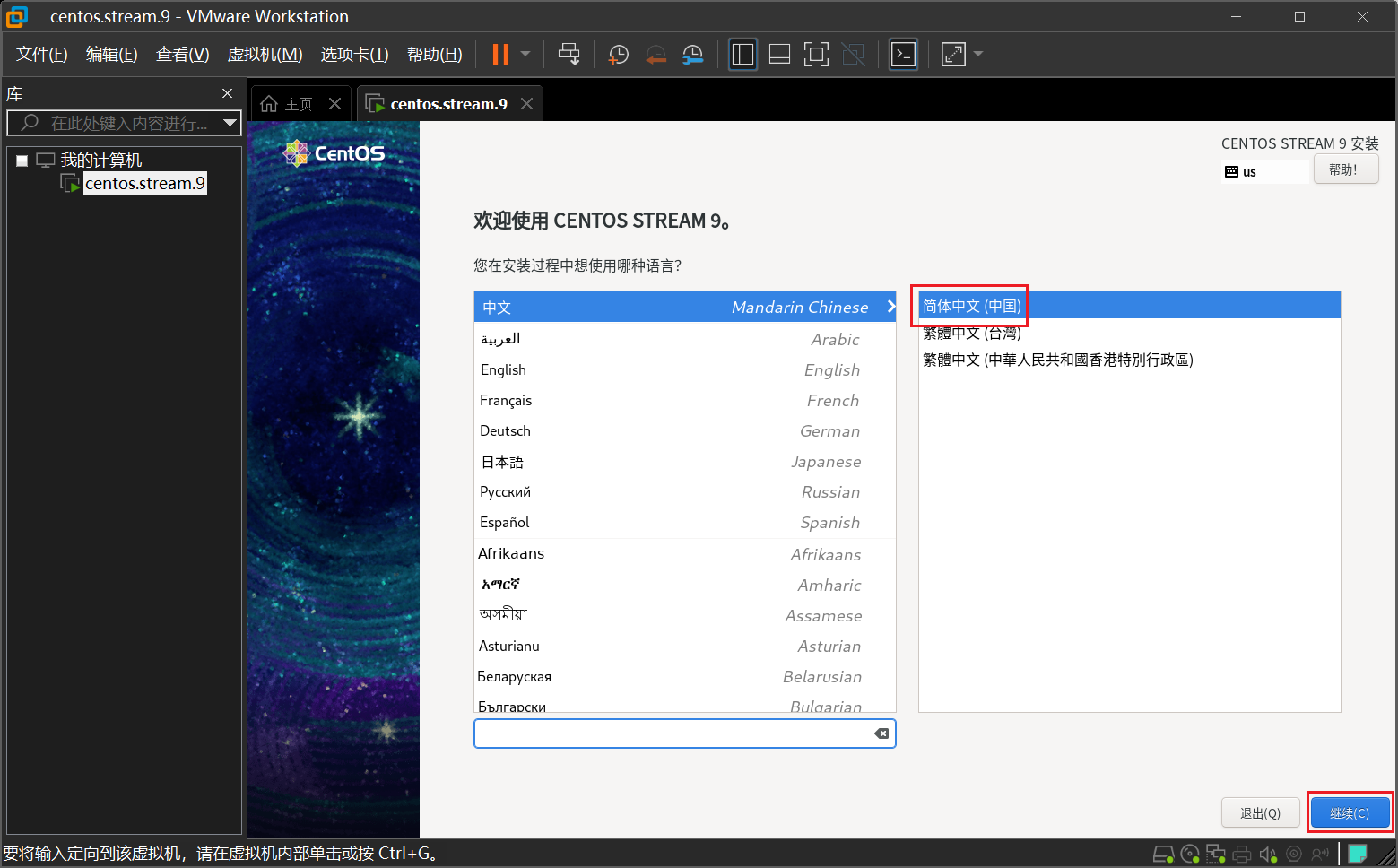Click the us keyboard layout indicator
This screenshot has width=1398, height=868.
click(x=1265, y=171)
